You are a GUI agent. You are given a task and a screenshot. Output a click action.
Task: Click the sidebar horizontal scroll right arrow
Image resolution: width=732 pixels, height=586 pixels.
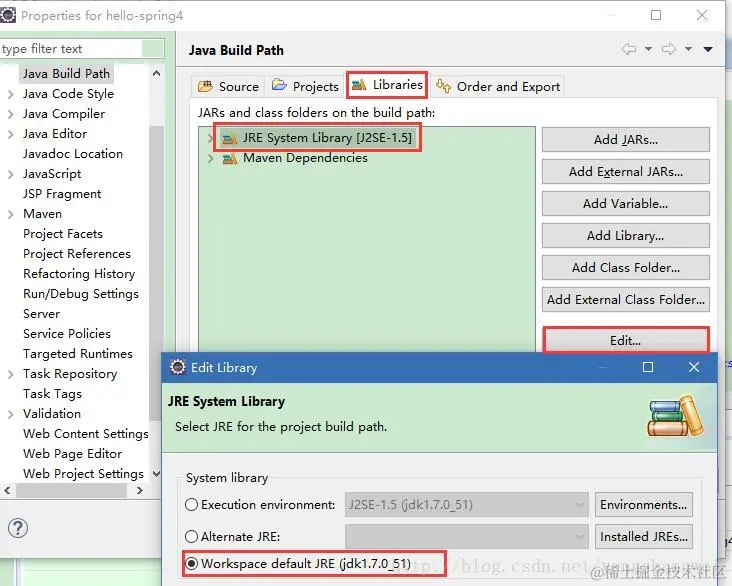pos(140,490)
